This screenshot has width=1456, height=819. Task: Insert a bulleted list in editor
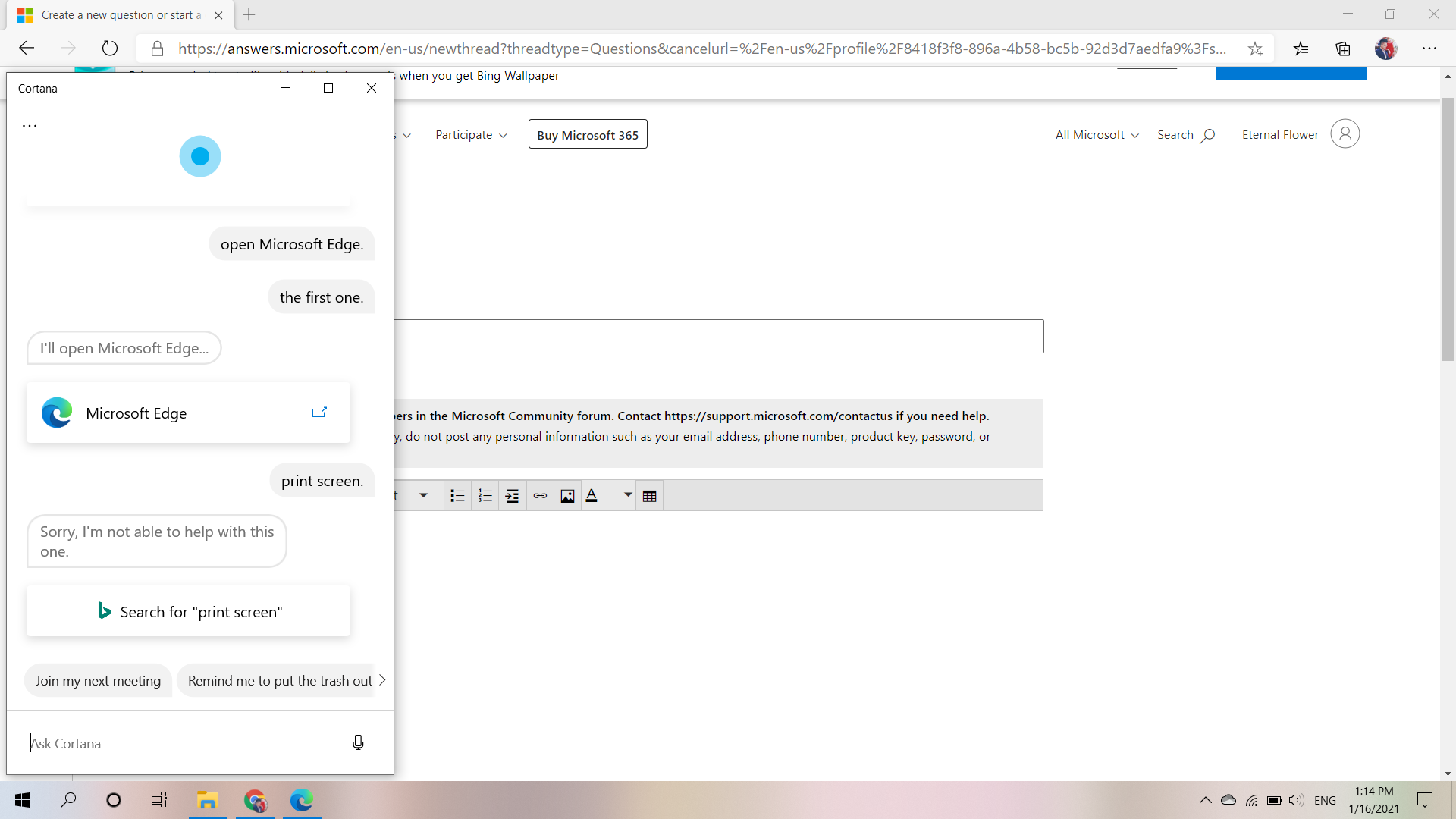click(457, 496)
